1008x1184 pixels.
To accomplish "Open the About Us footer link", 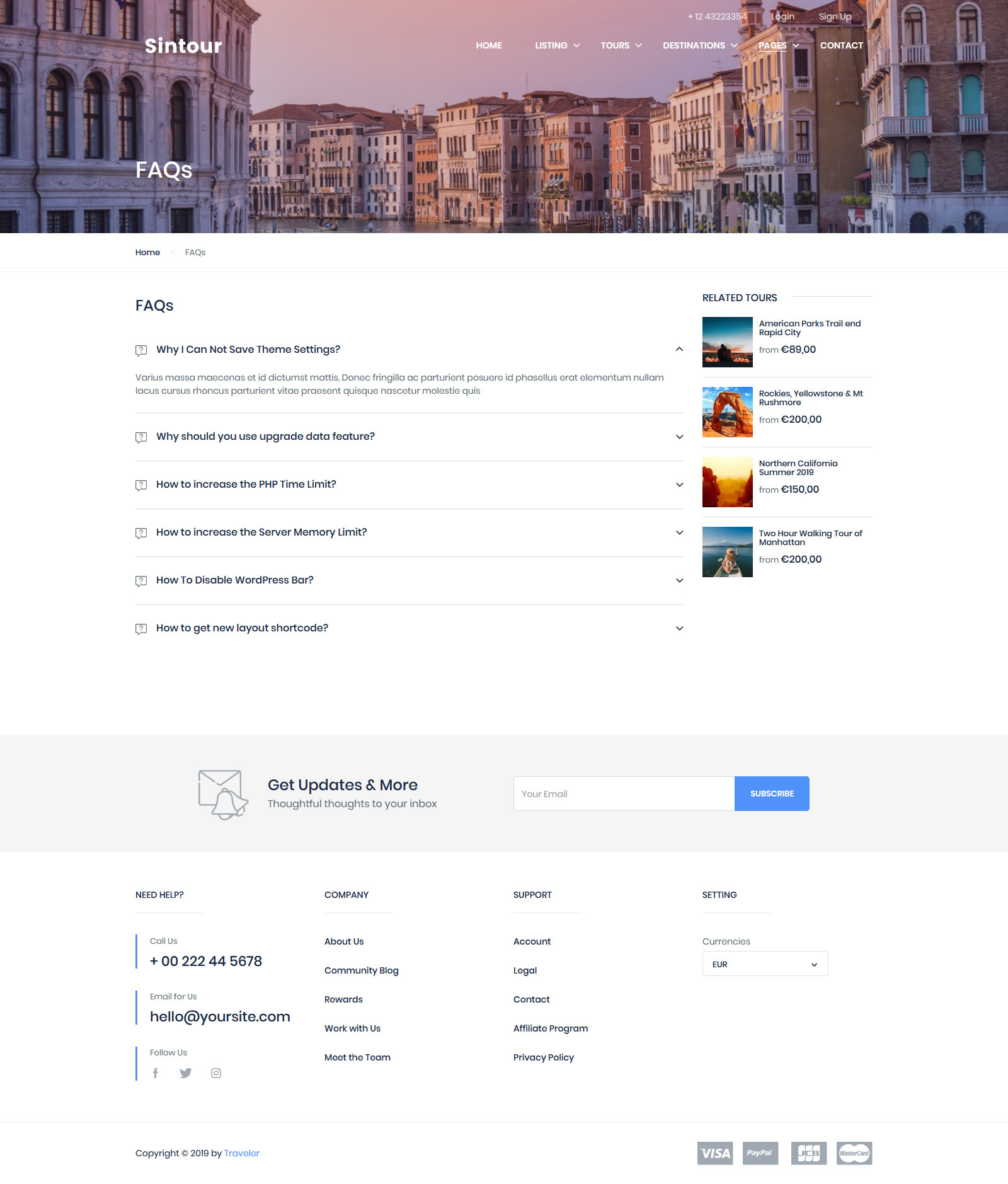I will click(344, 941).
